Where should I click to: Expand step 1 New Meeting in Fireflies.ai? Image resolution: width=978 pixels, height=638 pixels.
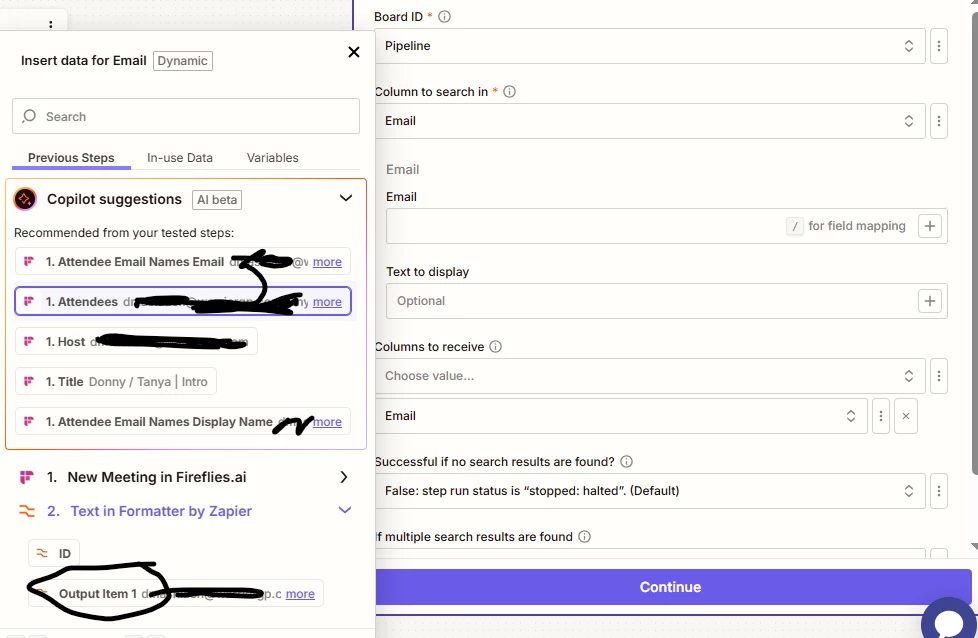point(344,477)
